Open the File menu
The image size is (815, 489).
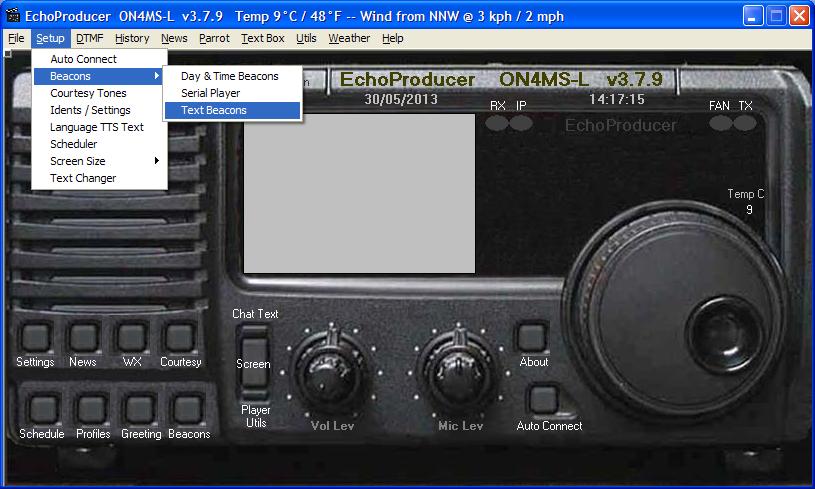coord(16,38)
